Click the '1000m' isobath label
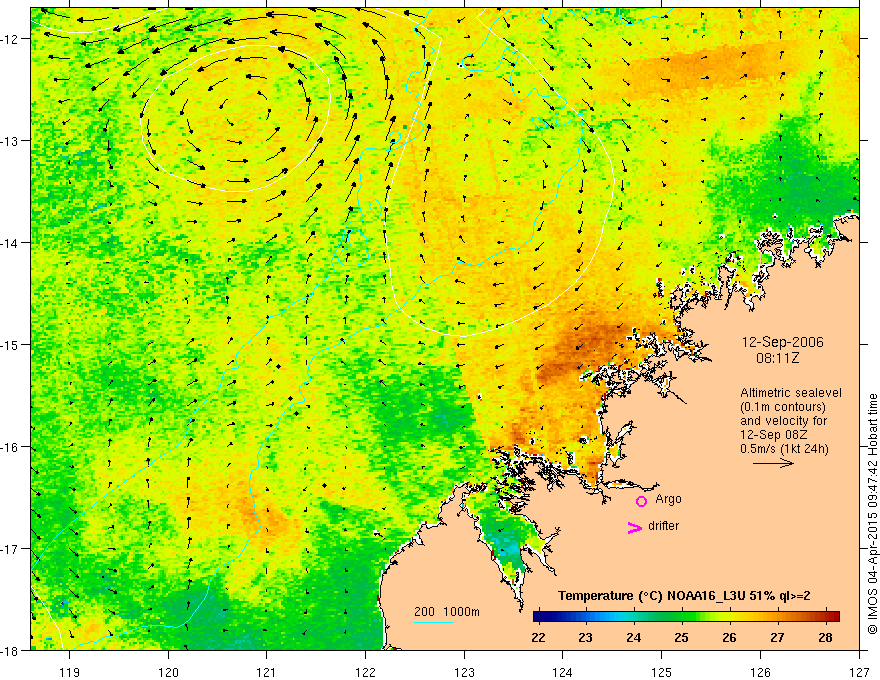 461,612
